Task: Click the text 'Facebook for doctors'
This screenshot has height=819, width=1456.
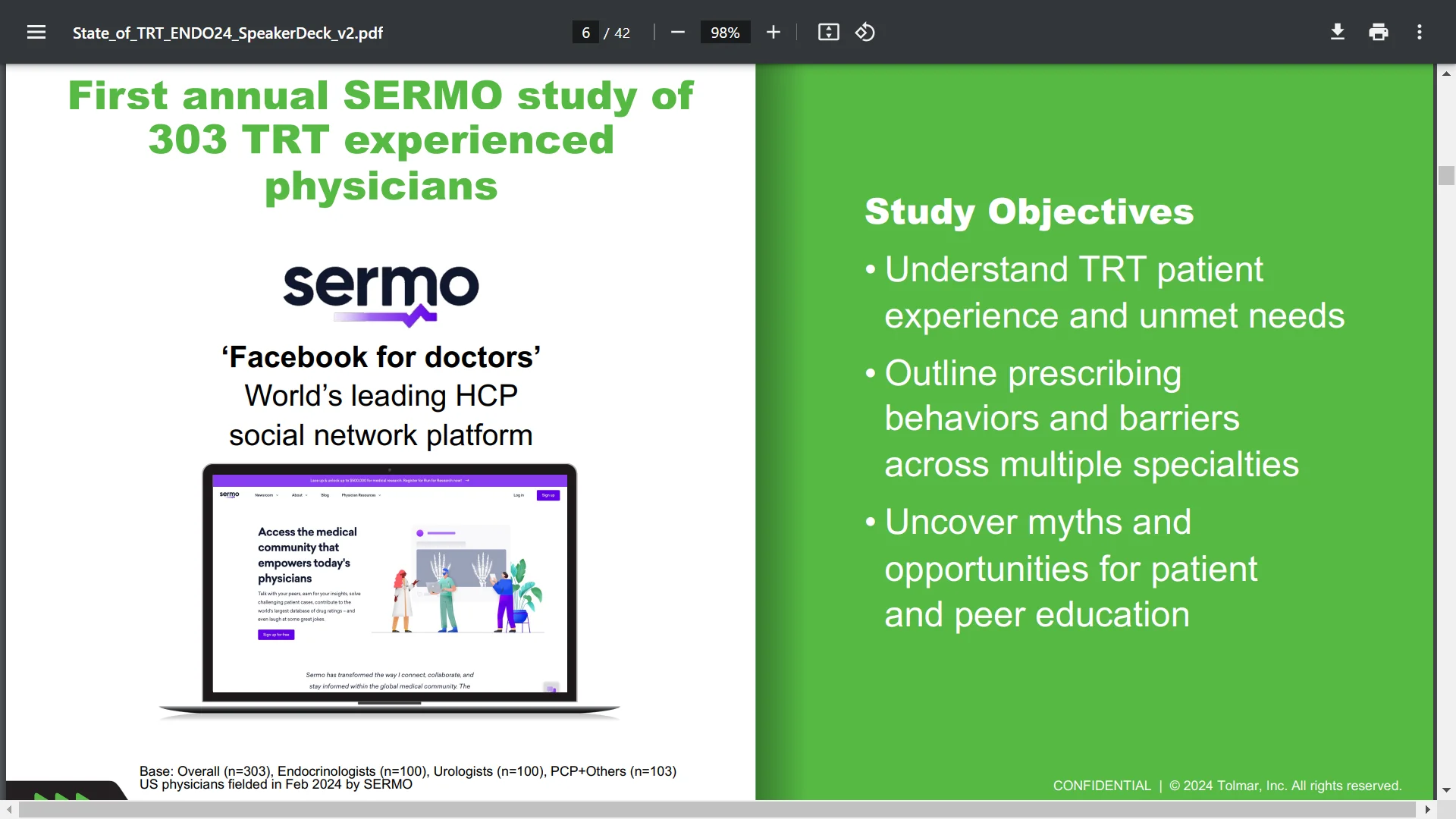Action: click(x=381, y=356)
